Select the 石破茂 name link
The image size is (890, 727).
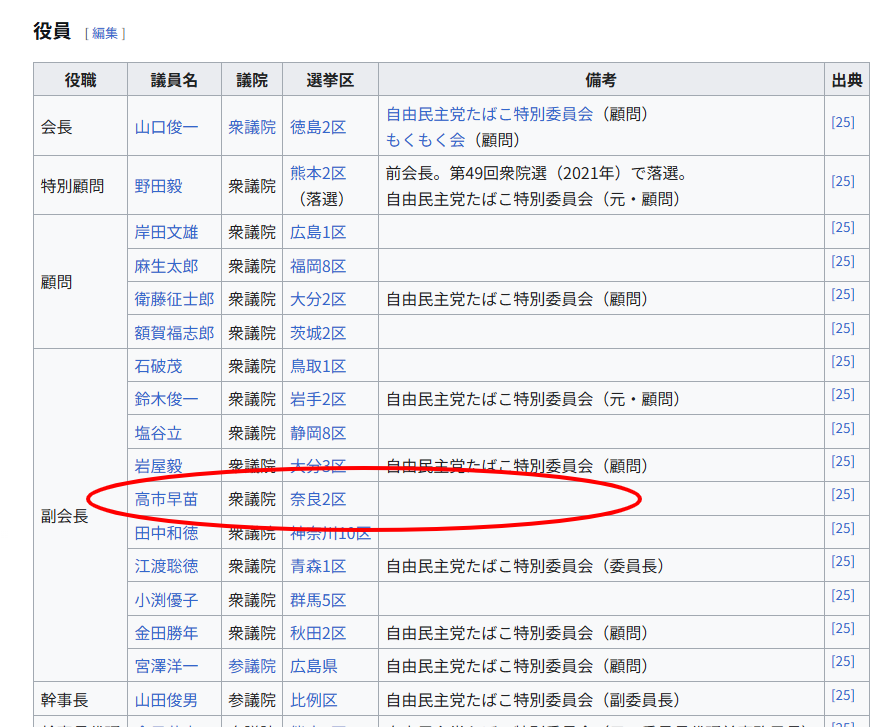[x=159, y=366]
